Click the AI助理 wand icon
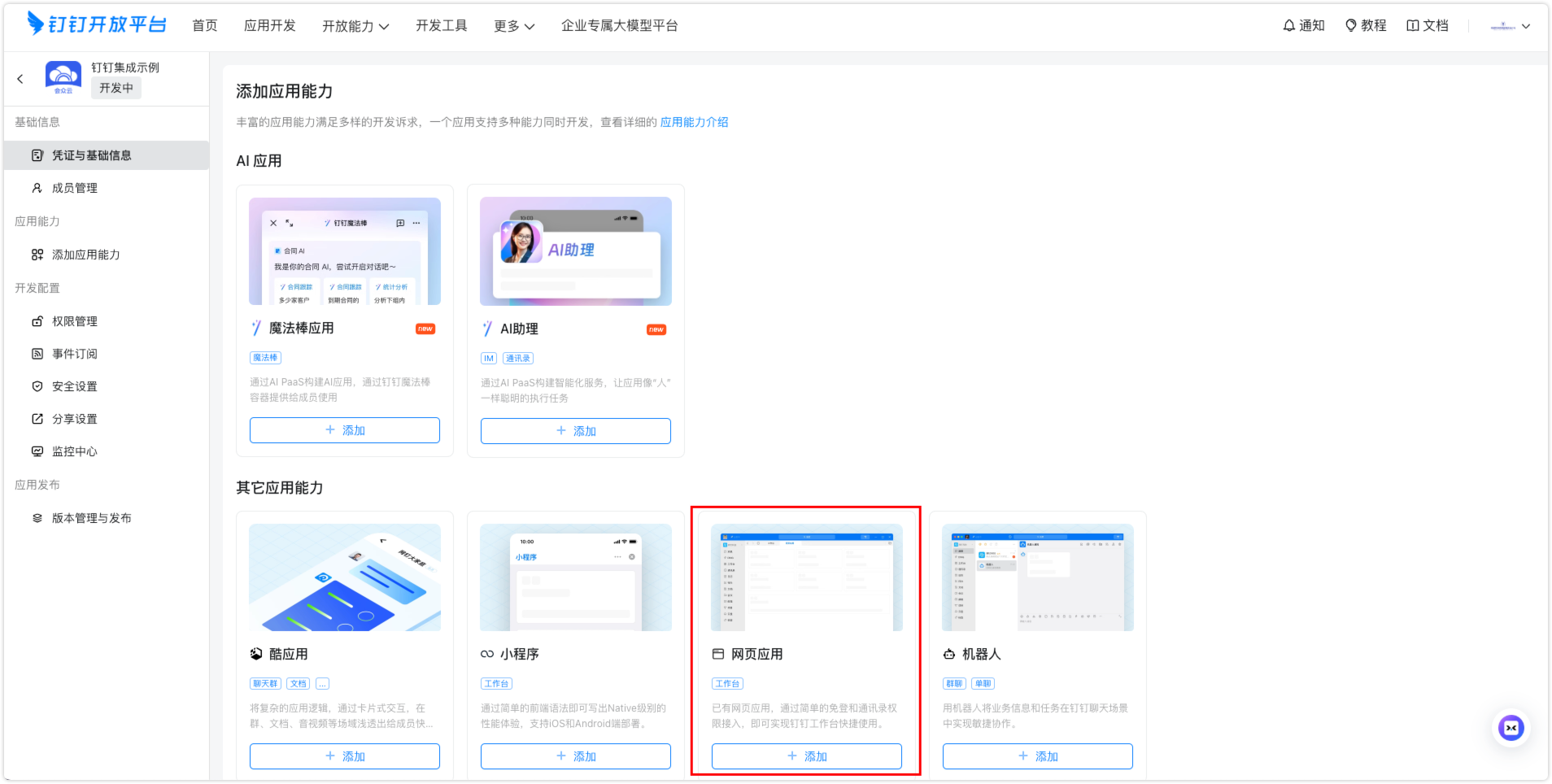 tap(487, 329)
